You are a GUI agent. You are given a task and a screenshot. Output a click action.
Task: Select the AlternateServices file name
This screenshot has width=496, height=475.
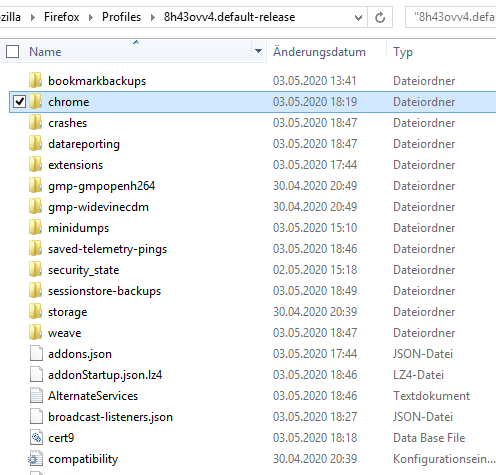pyautogui.click(x=93, y=396)
